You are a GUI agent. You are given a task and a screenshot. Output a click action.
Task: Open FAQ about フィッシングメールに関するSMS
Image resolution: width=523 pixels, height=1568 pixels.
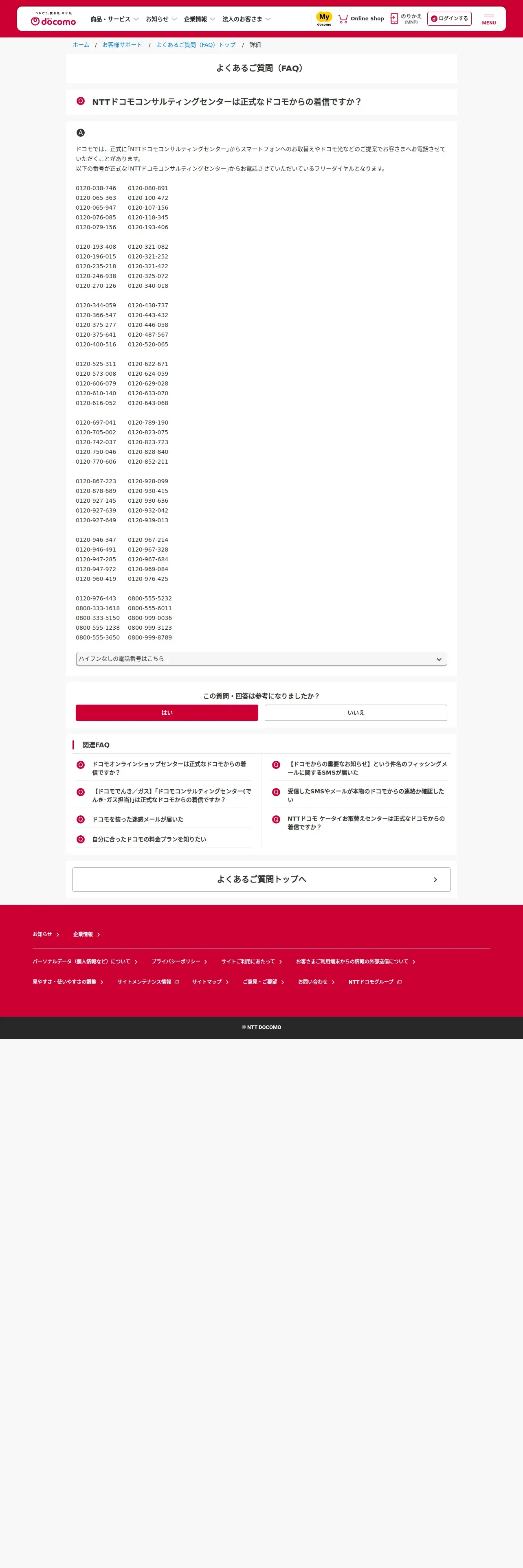pyautogui.click(x=367, y=768)
